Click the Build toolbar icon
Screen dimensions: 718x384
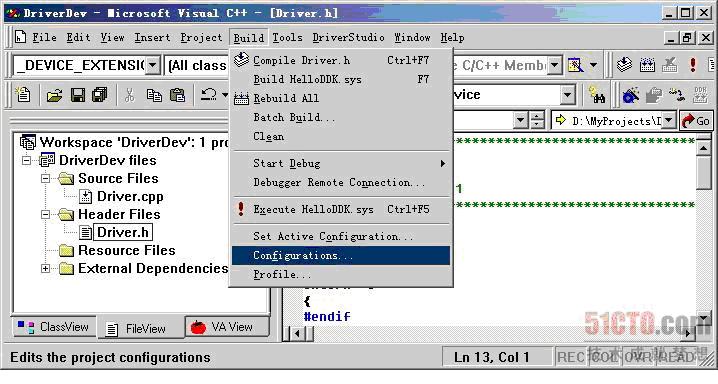coord(647,65)
